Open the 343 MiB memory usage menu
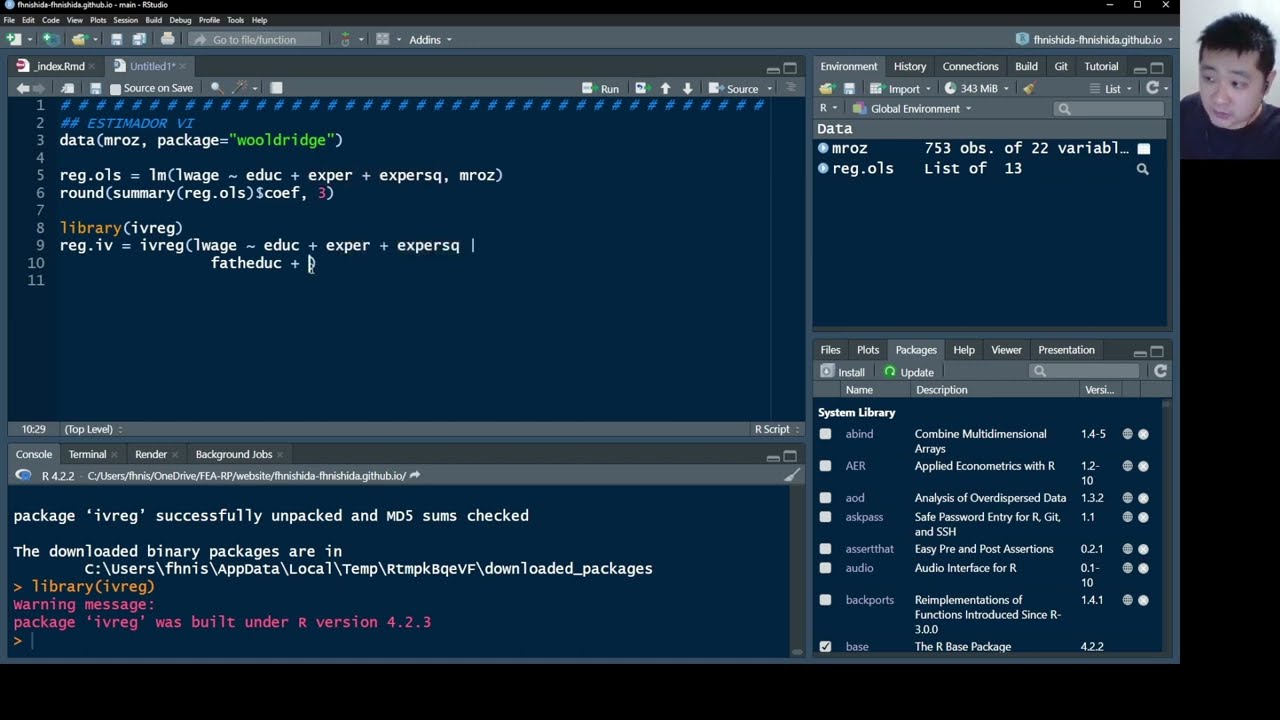 pos(976,88)
